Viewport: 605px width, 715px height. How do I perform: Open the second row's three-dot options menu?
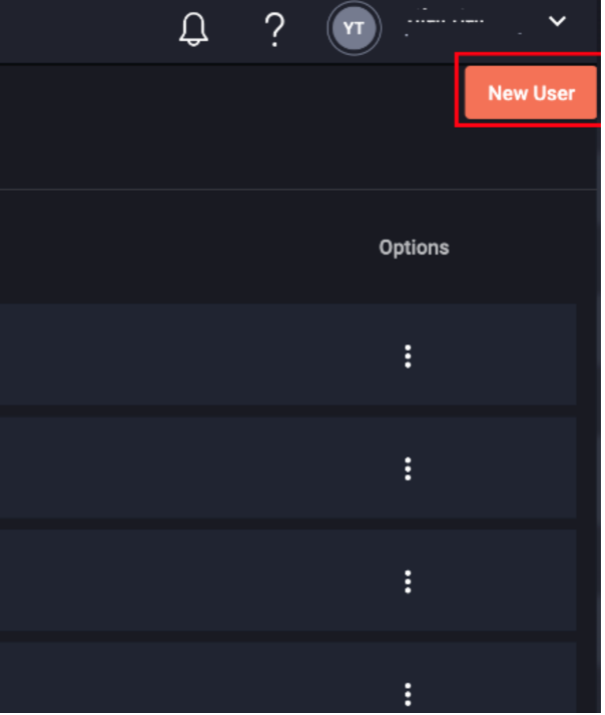click(x=409, y=470)
